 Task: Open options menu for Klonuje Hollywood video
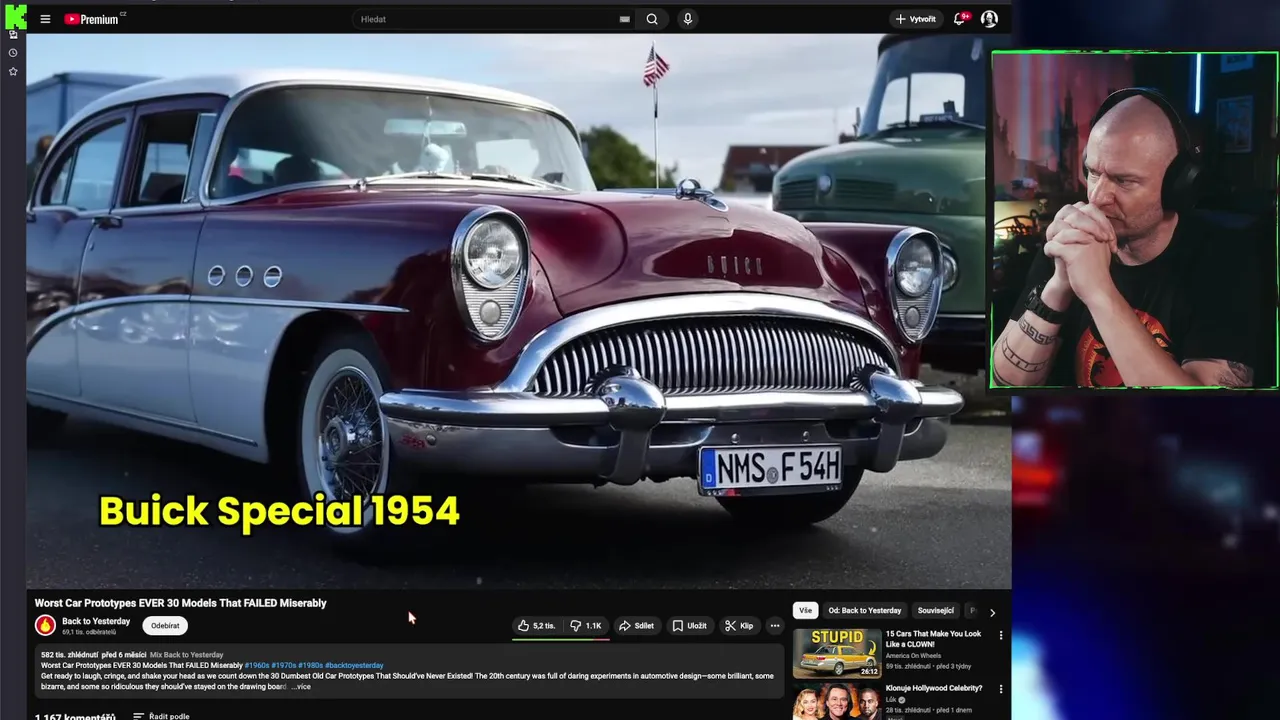click(x=1000, y=689)
